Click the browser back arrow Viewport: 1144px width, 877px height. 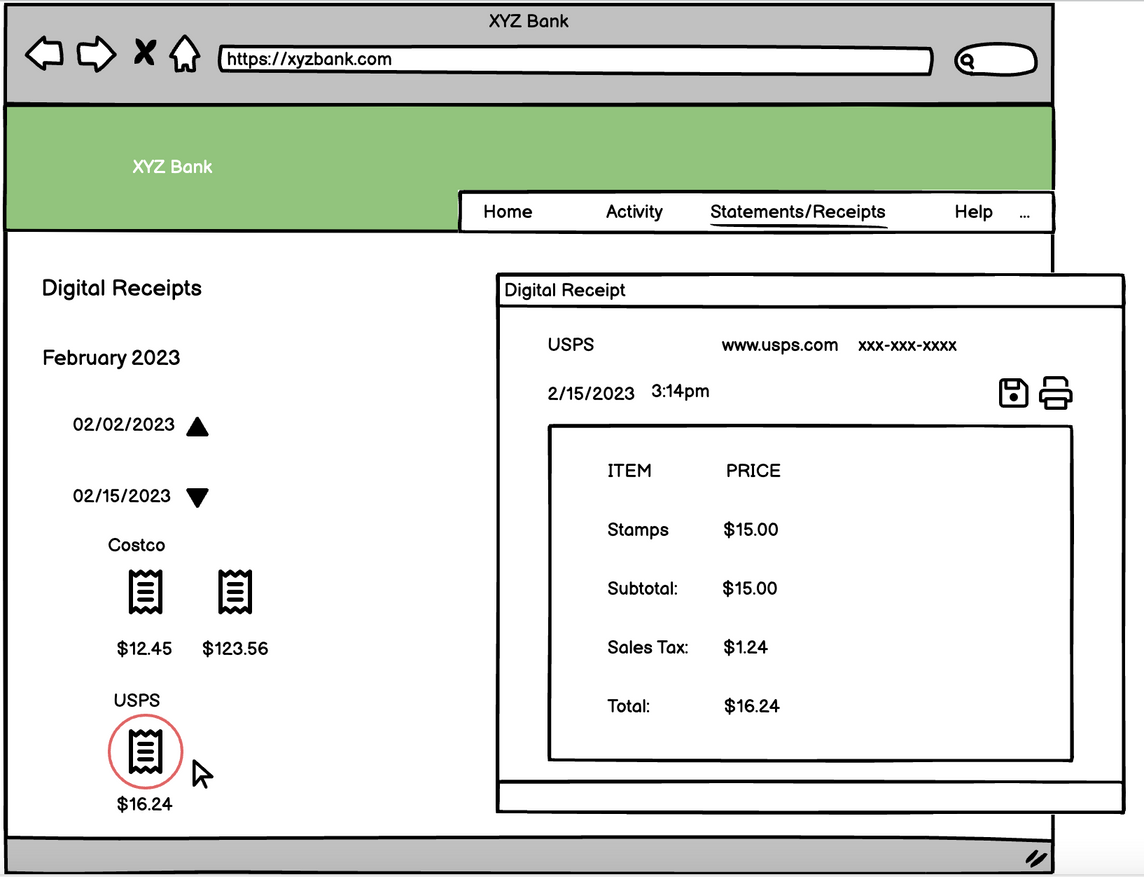coord(44,54)
